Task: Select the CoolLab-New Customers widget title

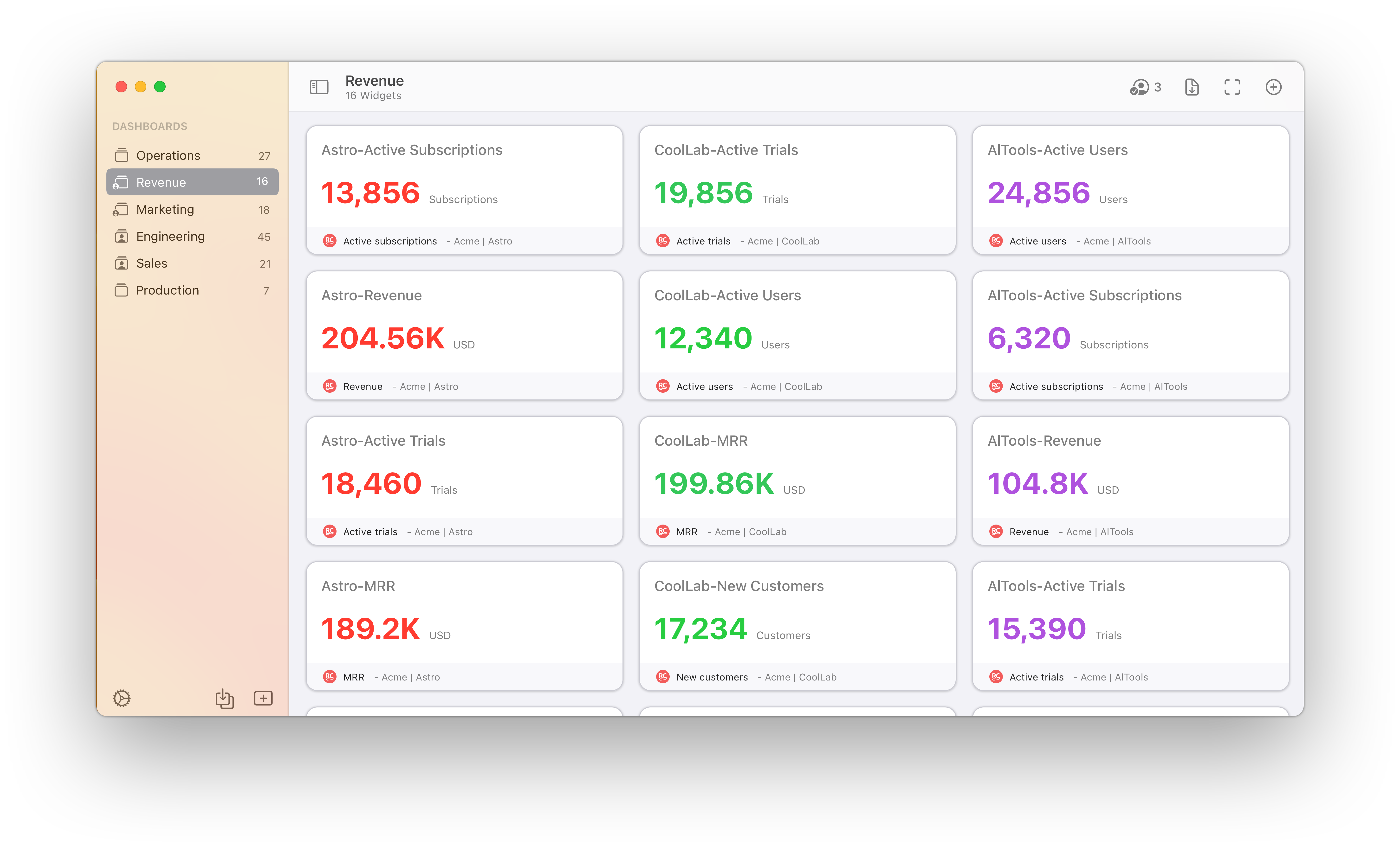Action: tap(739, 586)
